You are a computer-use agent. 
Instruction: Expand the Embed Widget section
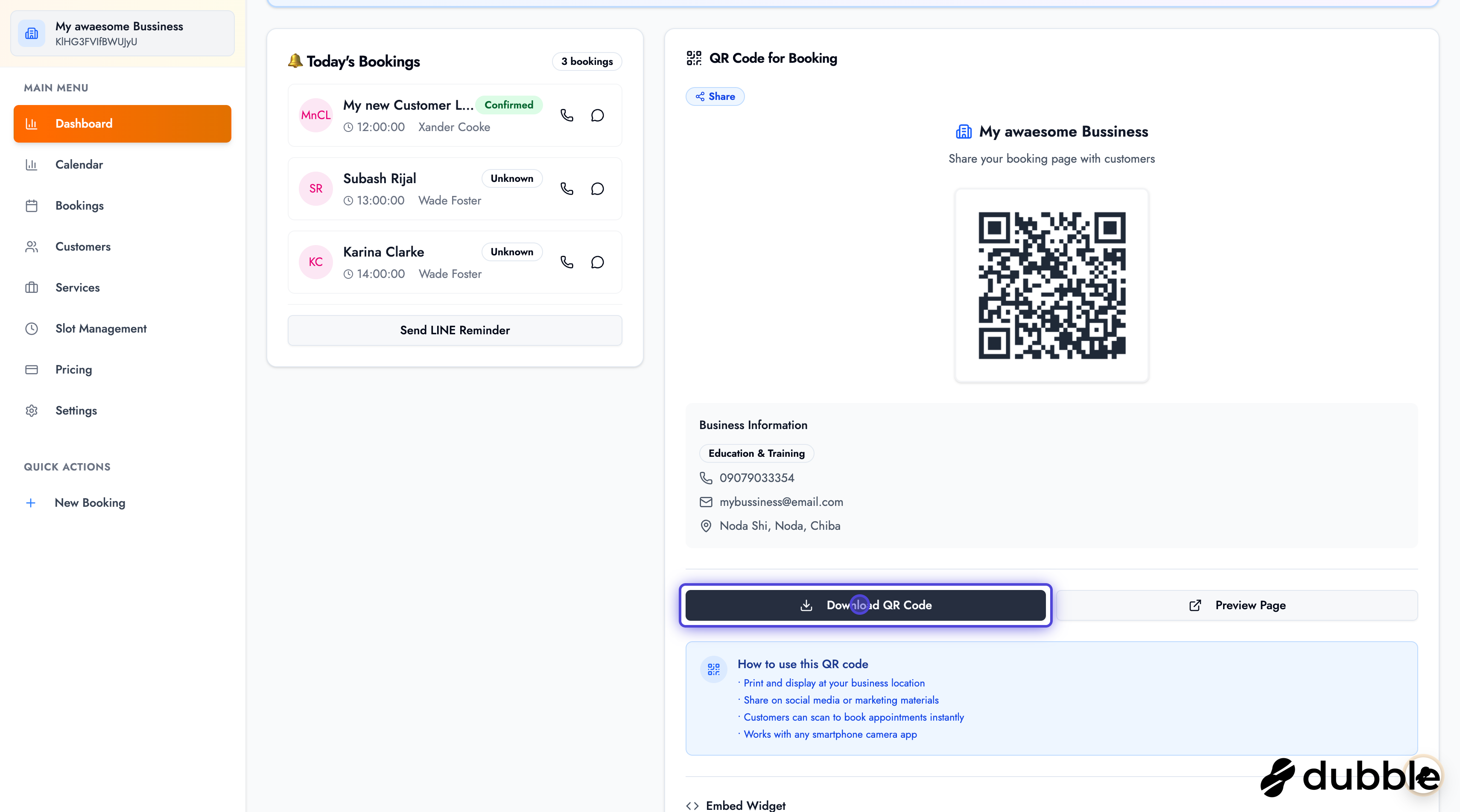click(x=745, y=805)
